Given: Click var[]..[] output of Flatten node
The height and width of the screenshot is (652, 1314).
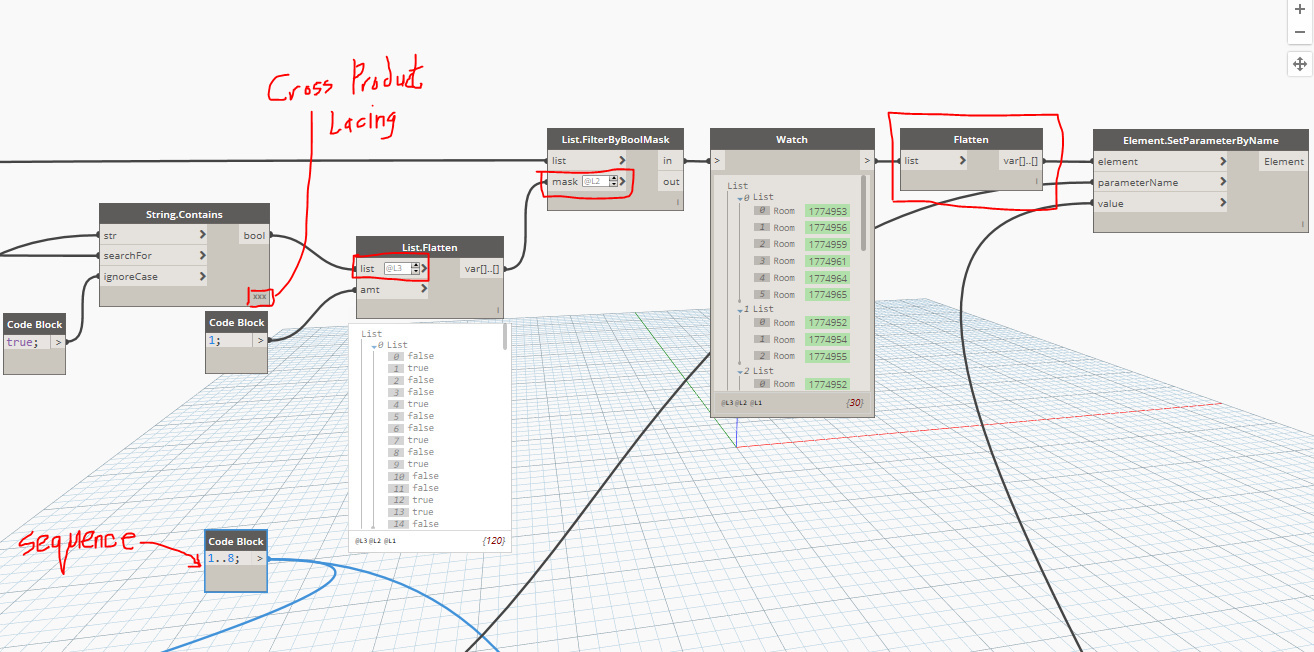Looking at the screenshot, I should (1021, 160).
